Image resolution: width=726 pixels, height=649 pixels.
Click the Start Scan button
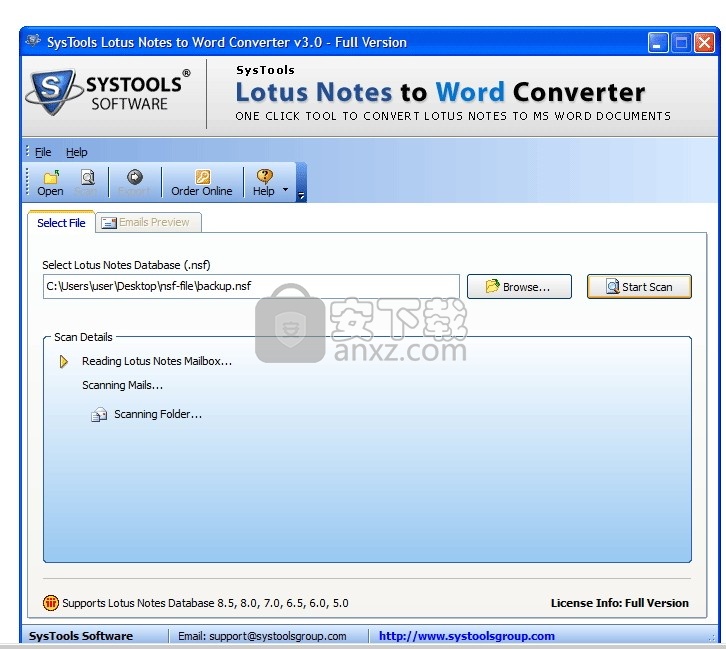click(639, 287)
